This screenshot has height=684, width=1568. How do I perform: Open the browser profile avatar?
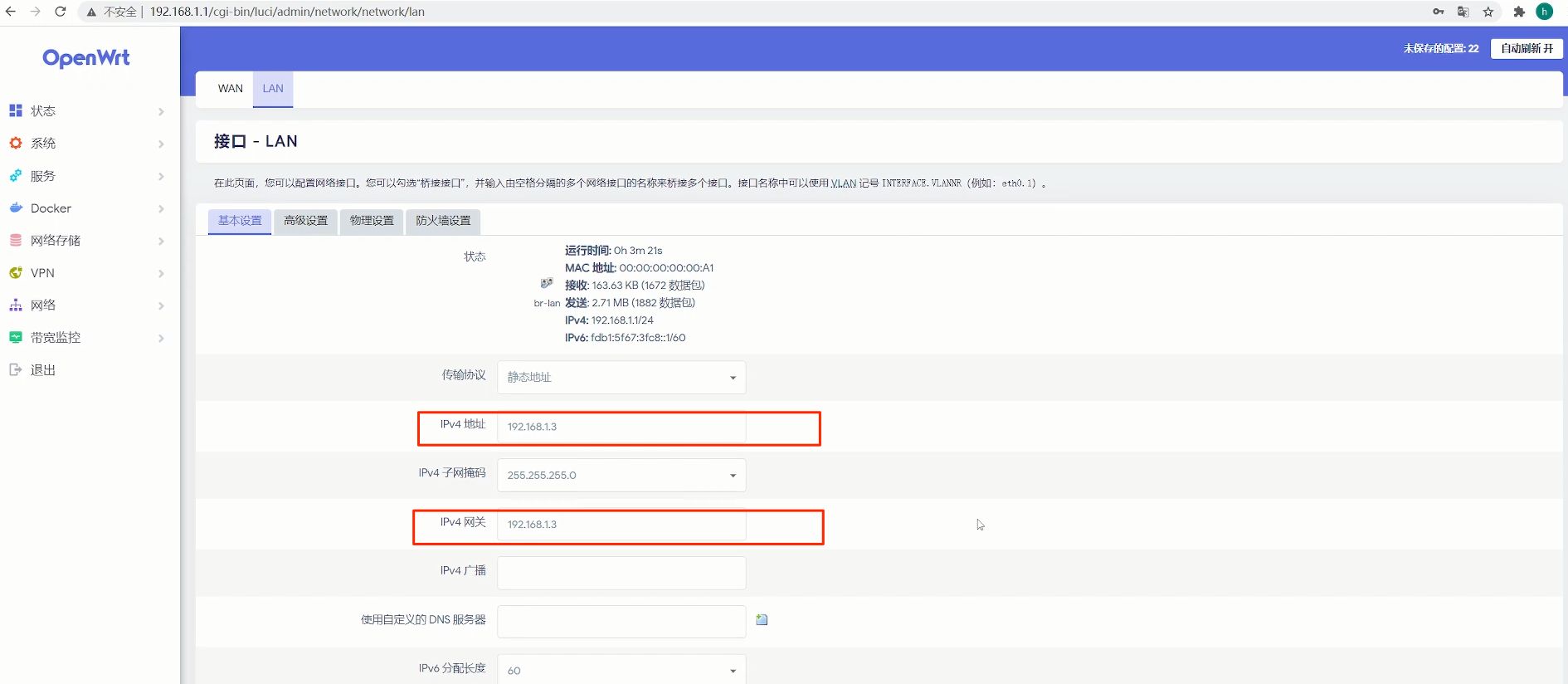(1544, 12)
